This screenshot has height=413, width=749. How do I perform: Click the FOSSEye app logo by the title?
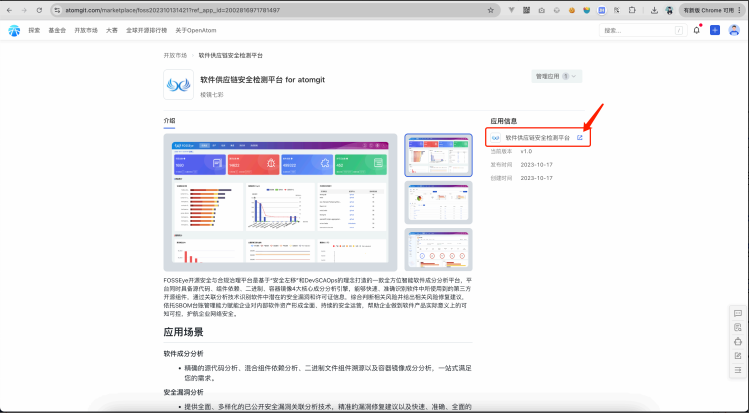click(179, 85)
